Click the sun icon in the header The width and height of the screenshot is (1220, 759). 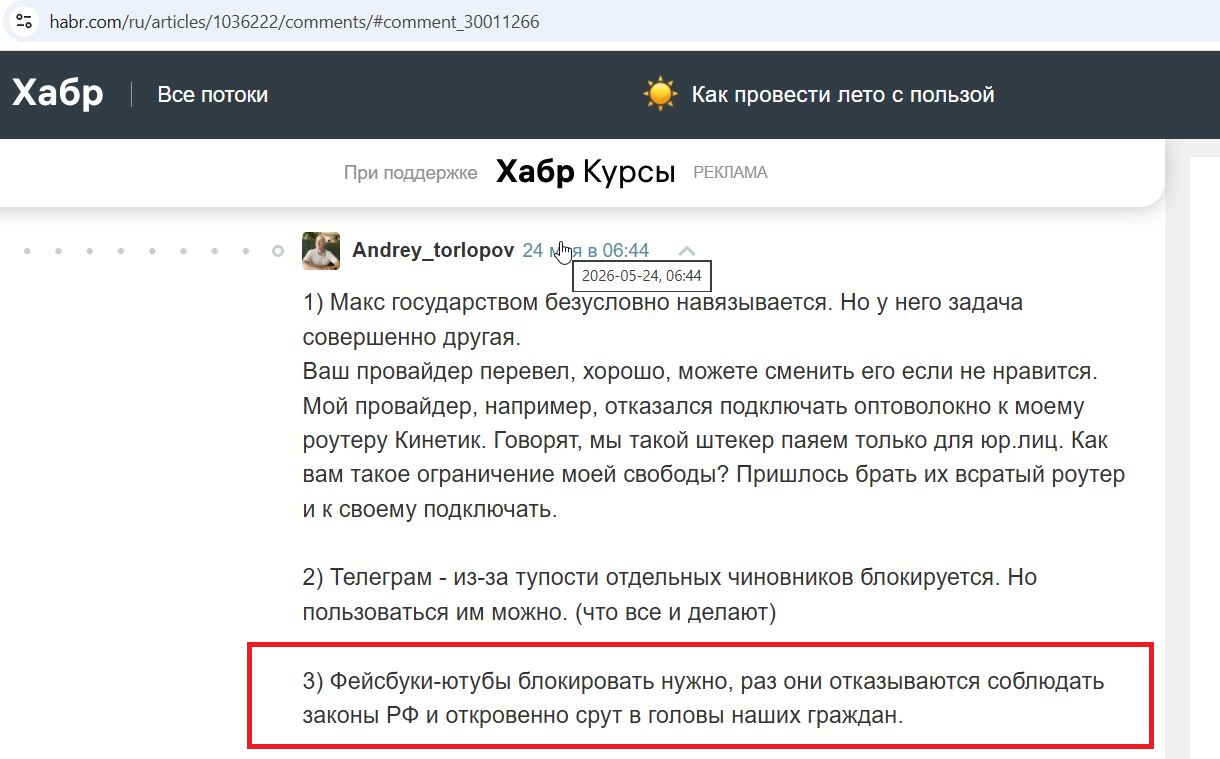(660, 95)
